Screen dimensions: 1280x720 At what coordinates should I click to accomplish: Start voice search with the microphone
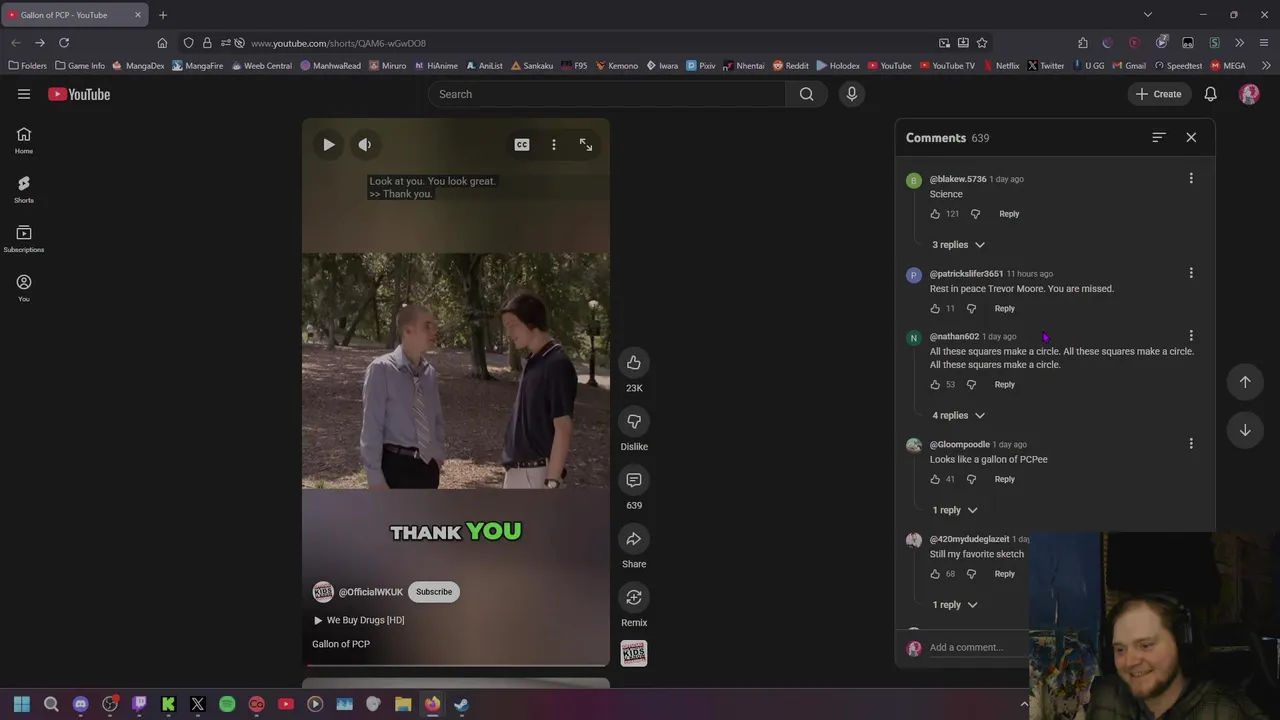click(x=852, y=94)
